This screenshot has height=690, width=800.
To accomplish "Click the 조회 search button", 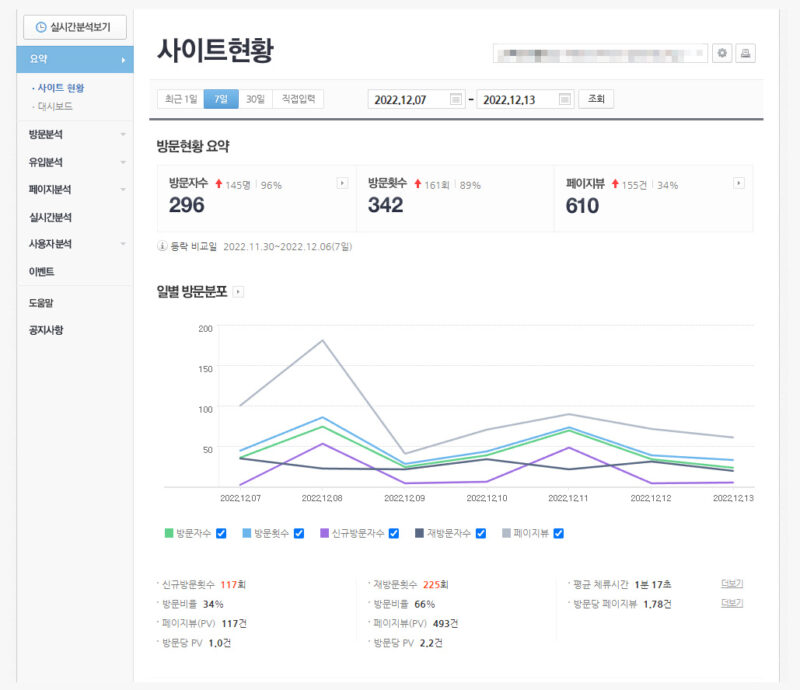I will tap(596, 99).
